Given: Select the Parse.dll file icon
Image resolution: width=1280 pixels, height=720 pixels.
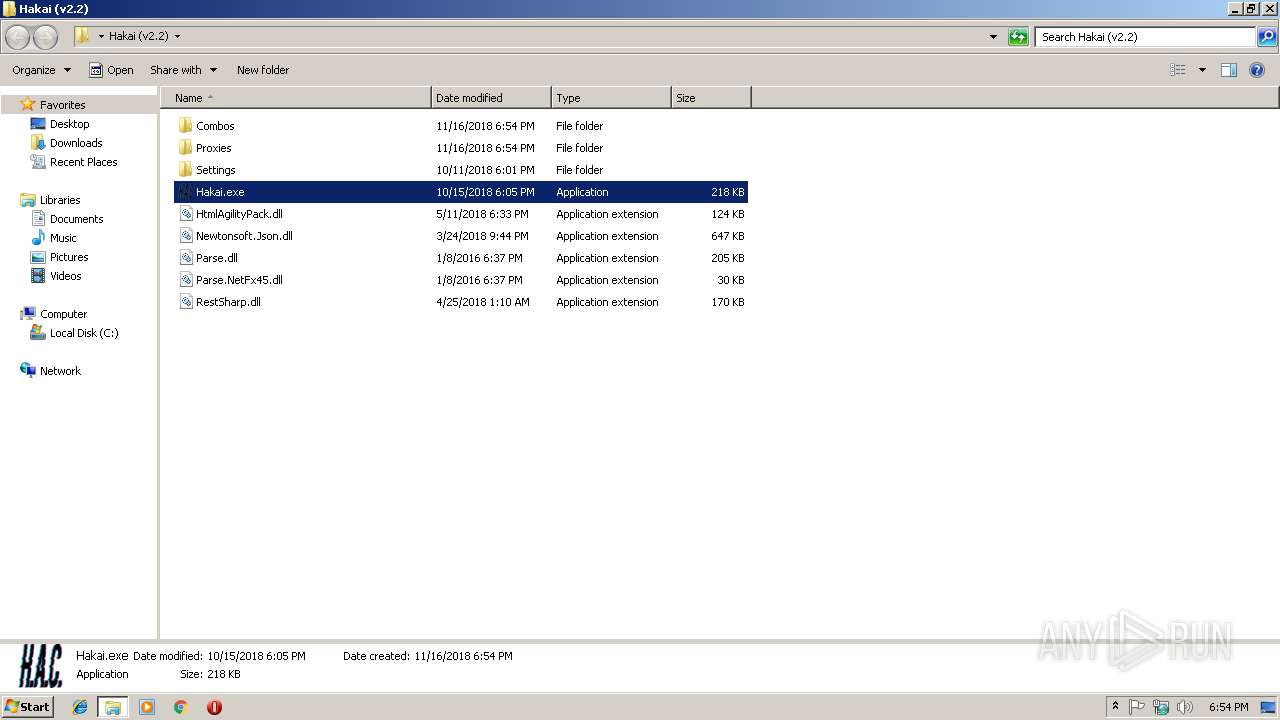Looking at the screenshot, I should 185,258.
